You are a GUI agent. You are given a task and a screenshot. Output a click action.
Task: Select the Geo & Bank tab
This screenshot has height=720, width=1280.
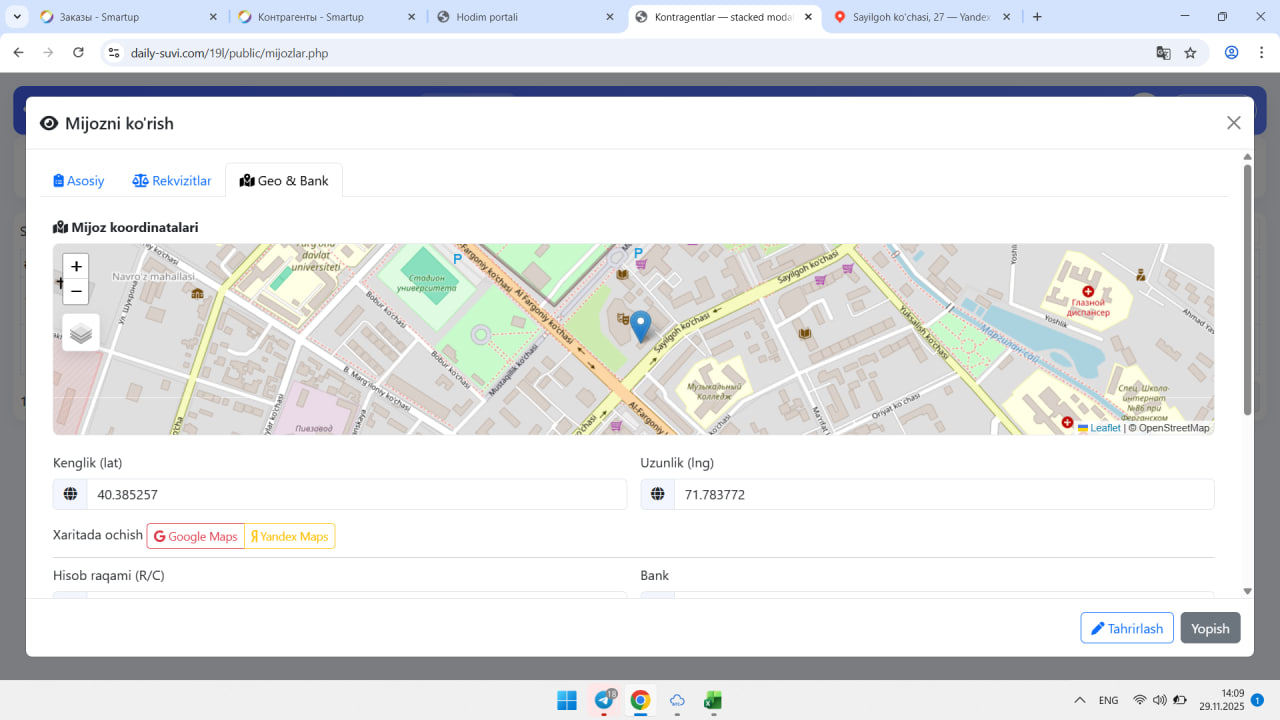284,181
